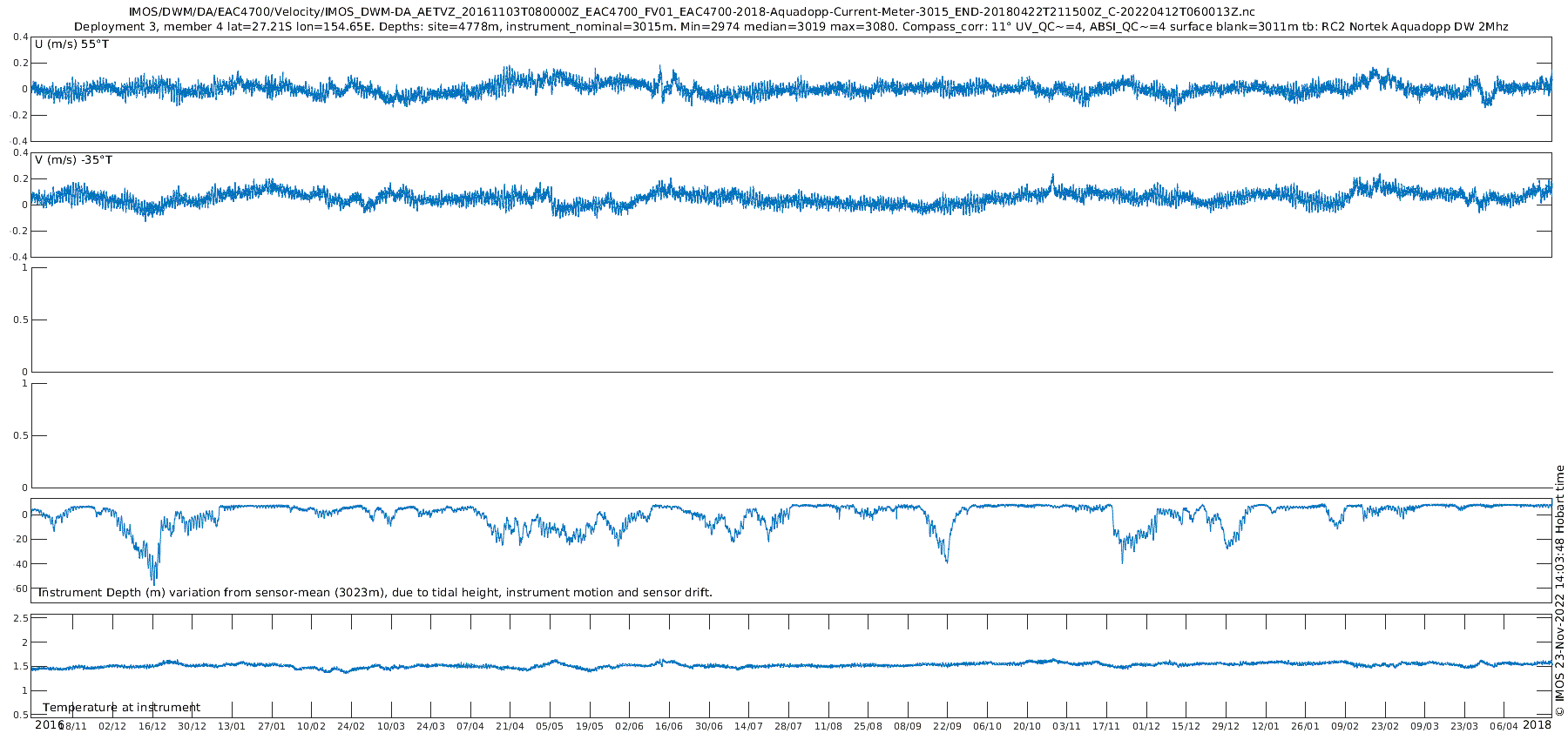Click the '08/09' date tick label
This screenshot has width=1568, height=740.
point(908,727)
